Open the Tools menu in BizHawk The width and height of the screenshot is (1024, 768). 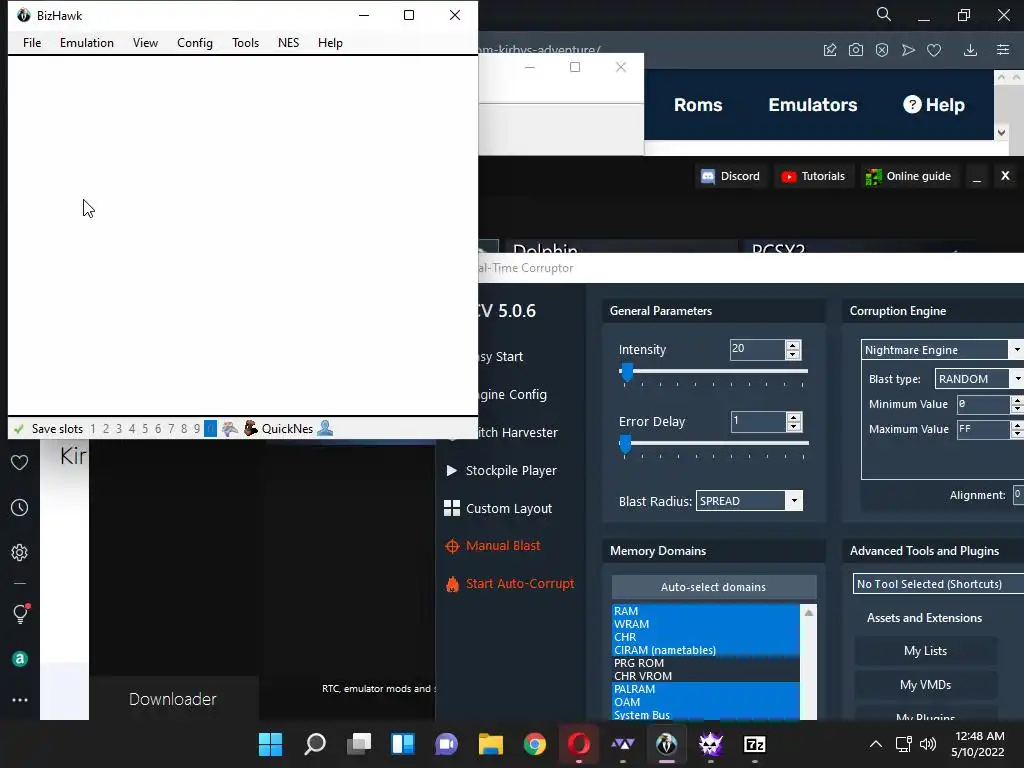tap(246, 43)
